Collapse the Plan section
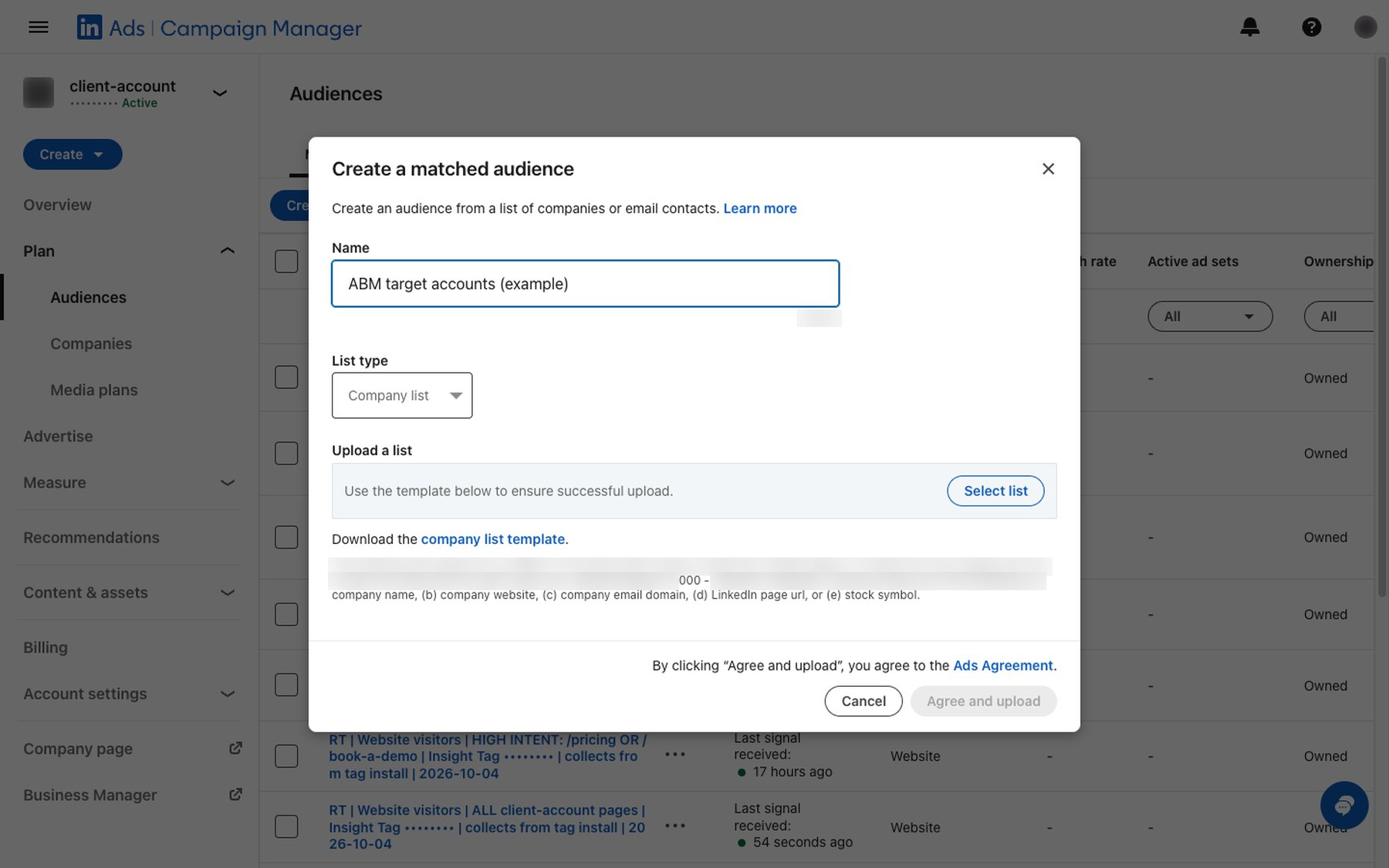This screenshot has height=868, width=1389. 227,251
